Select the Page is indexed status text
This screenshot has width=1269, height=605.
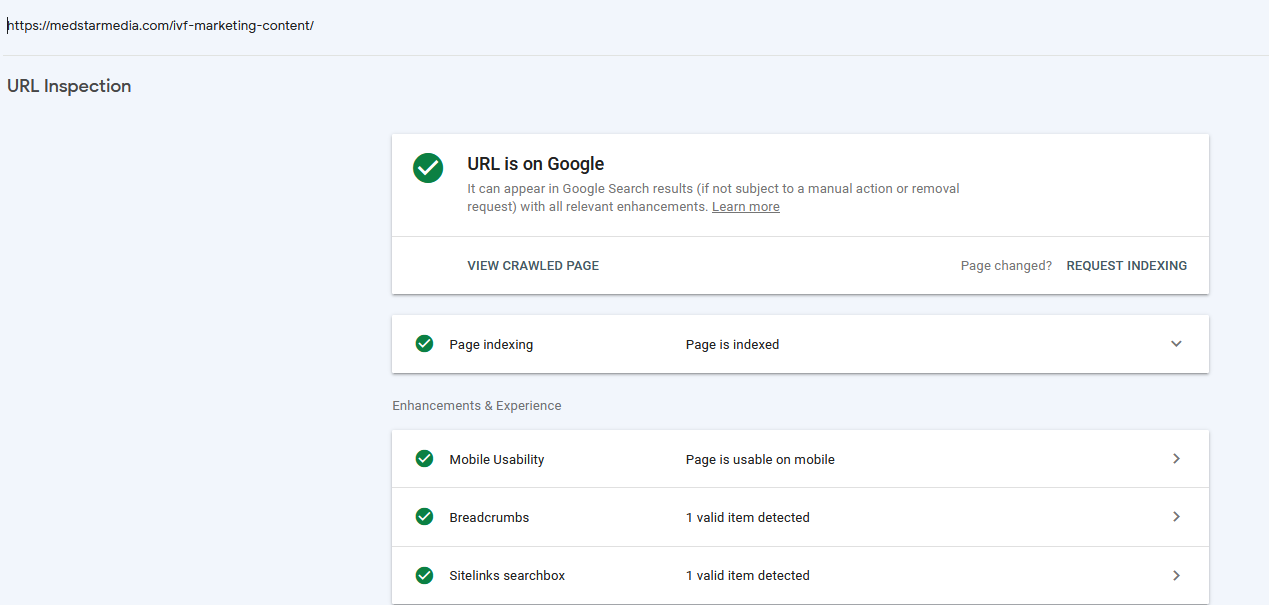[732, 345]
